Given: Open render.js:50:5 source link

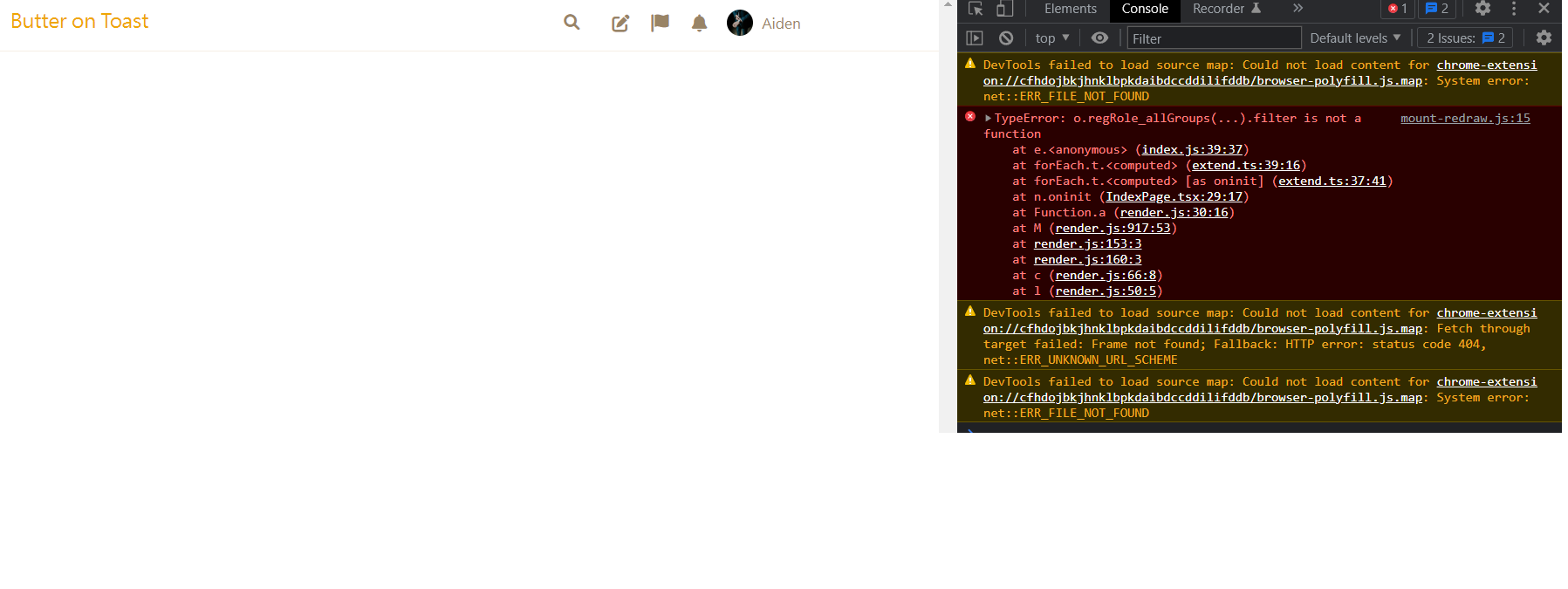Looking at the screenshot, I should pyautogui.click(x=1106, y=291).
